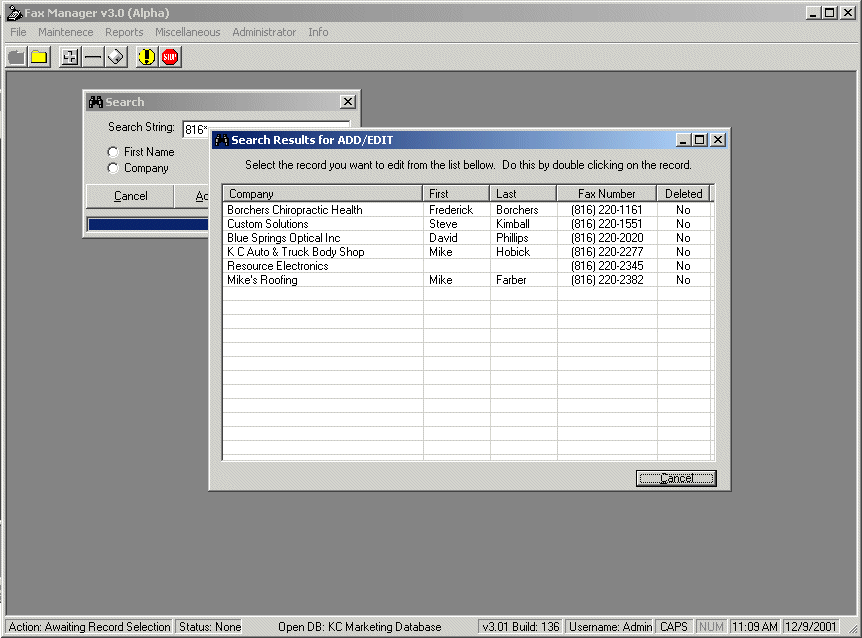The width and height of the screenshot is (862, 638).
Task: Click the yellow exclamation warning icon
Action: pyautogui.click(x=146, y=57)
